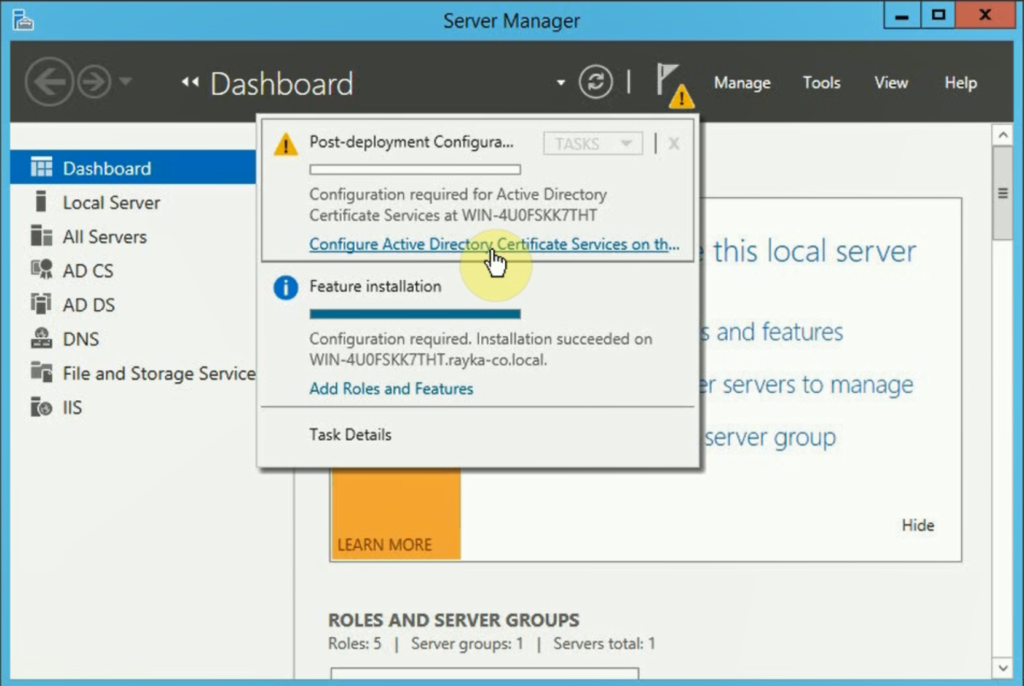Click the 'Servers total: 1' count text
Viewport: 1024px width, 686px height.
pyautogui.click(x=604, y=644)
